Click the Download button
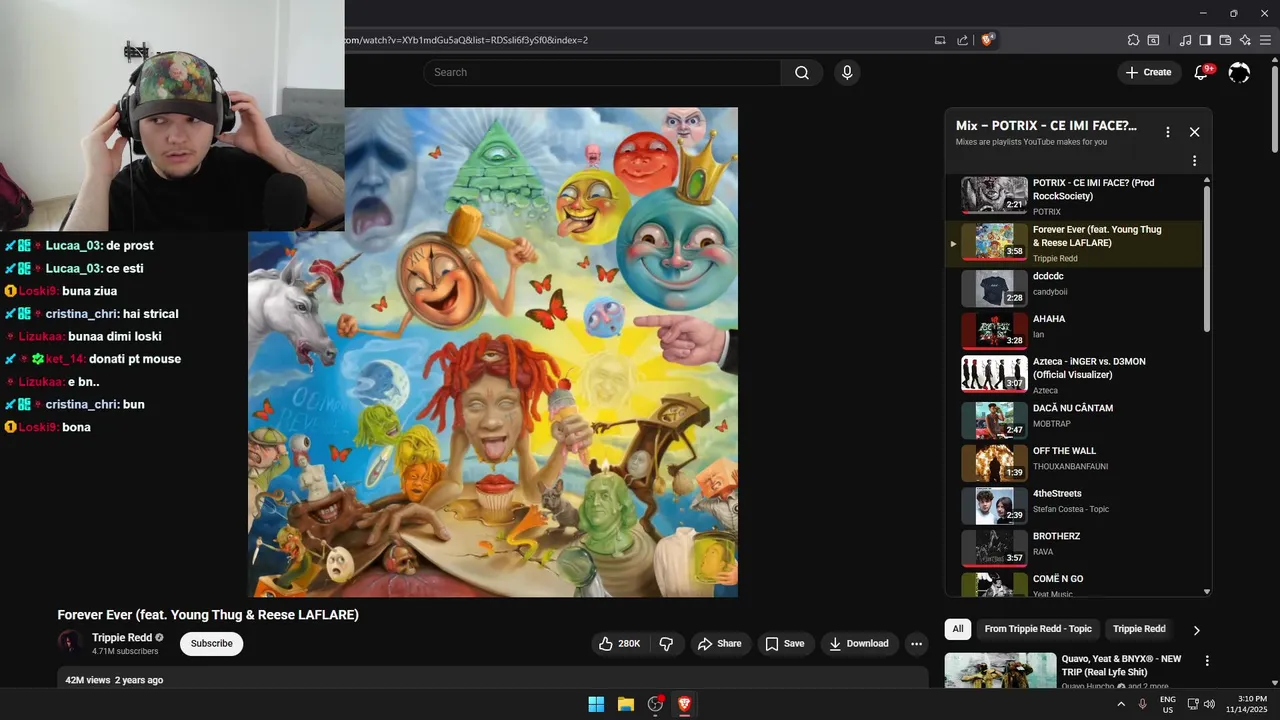 (x=858, y=644)
